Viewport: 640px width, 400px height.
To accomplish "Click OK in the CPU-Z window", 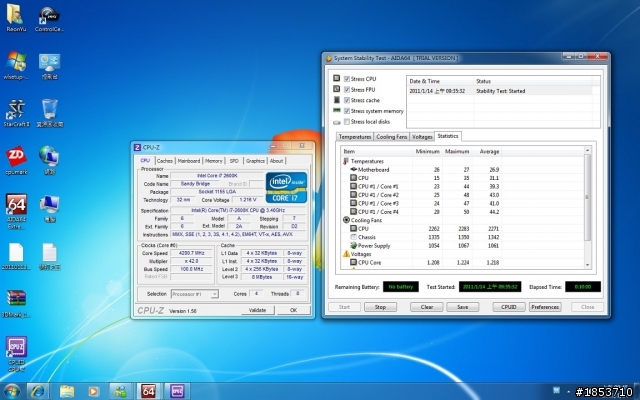I will pyautogui.click(x=293, y=310).
